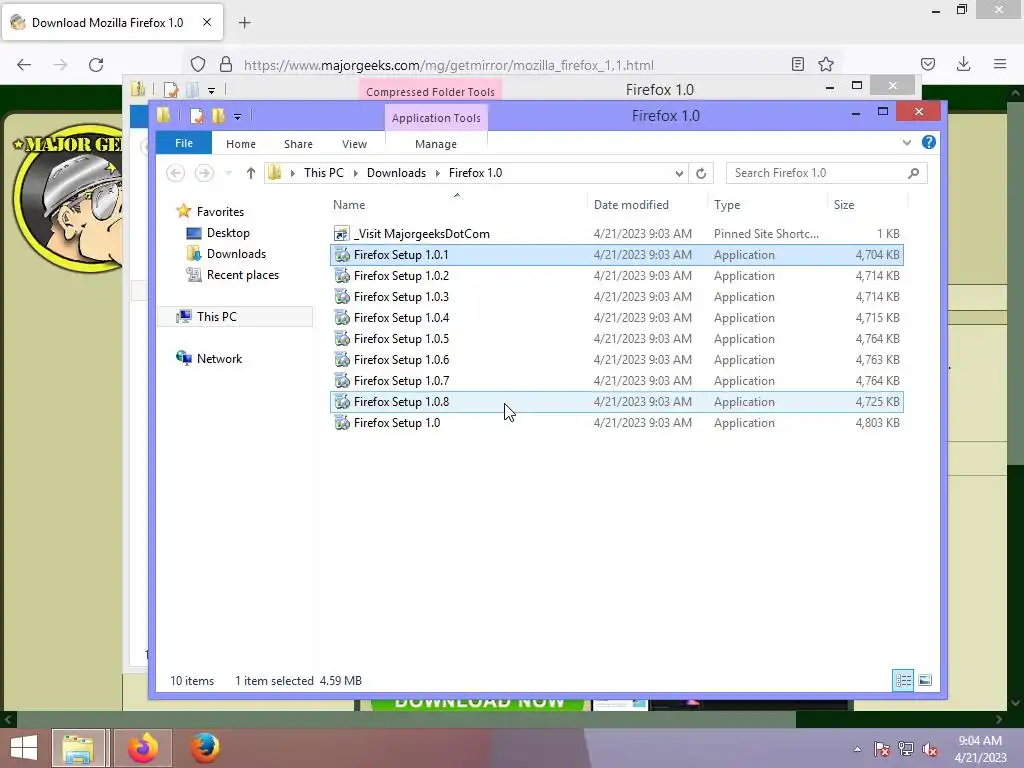Viewport: 1024px width, 768px height.
Task: Open Windows Start button
Action: [x=24, y=748]
